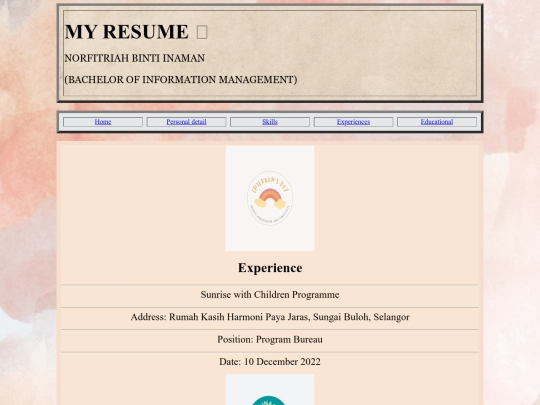
Task: Open the Home navigation link
Action: click(x=103, y=122)
